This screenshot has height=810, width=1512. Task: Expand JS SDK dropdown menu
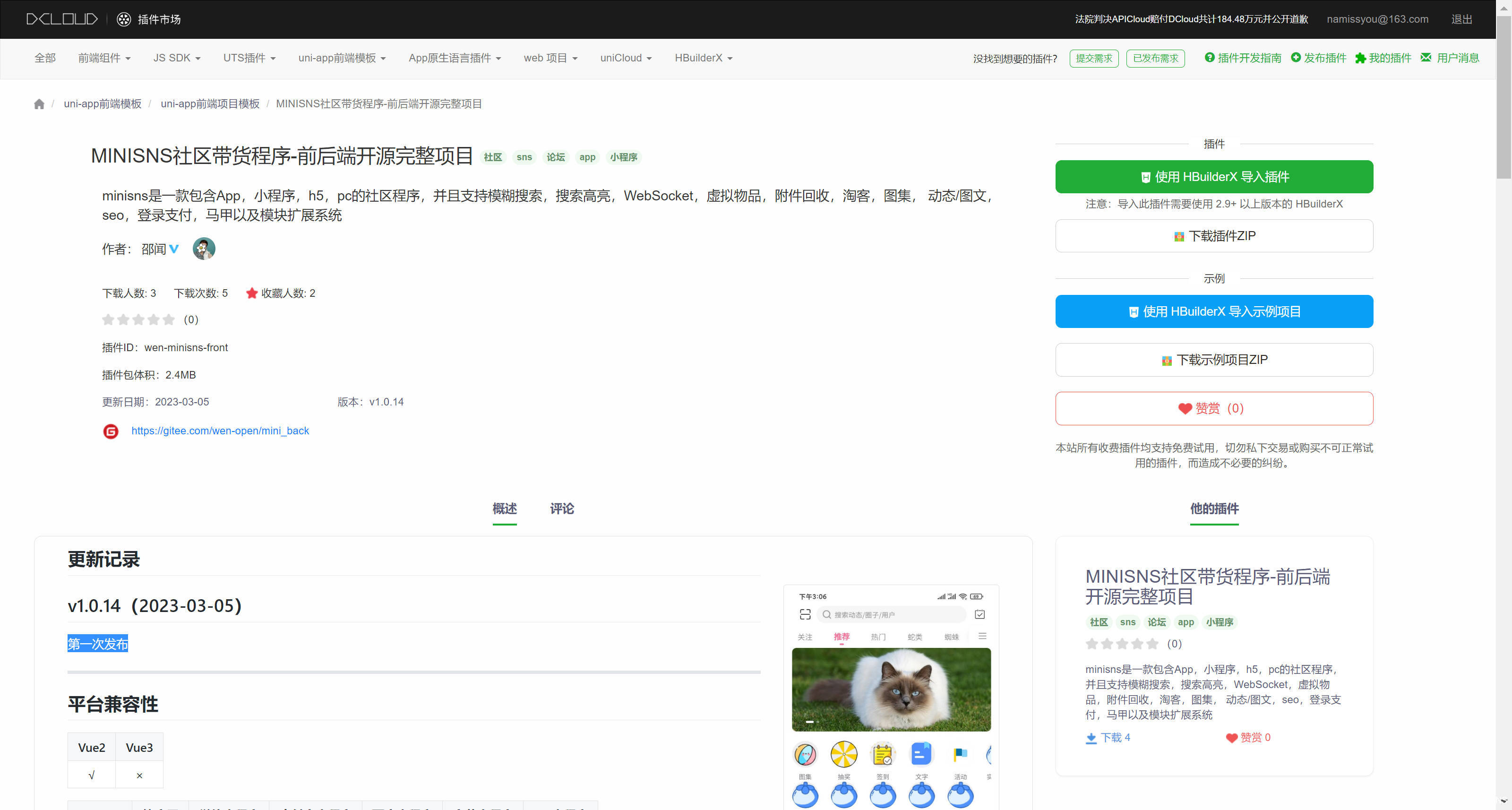[177, 58]
